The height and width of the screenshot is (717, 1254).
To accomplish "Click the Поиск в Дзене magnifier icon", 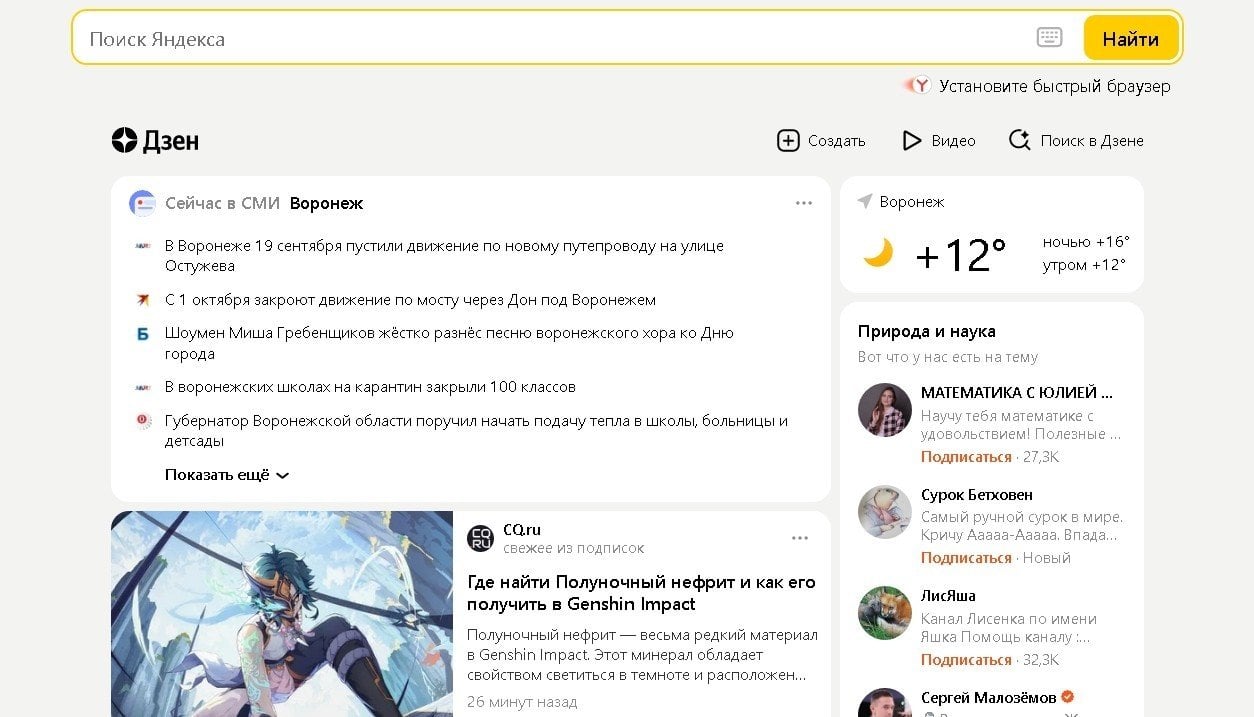I will 1019,141.
